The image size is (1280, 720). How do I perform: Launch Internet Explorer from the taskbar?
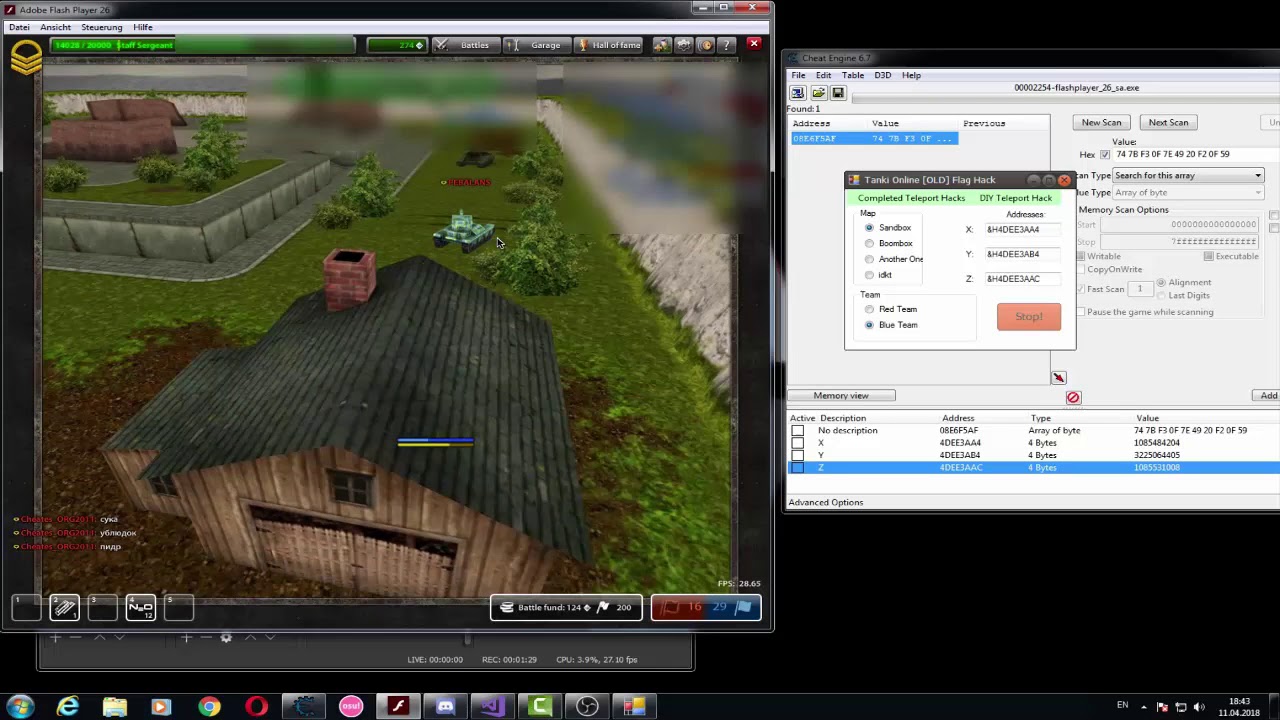pos(67,707)
